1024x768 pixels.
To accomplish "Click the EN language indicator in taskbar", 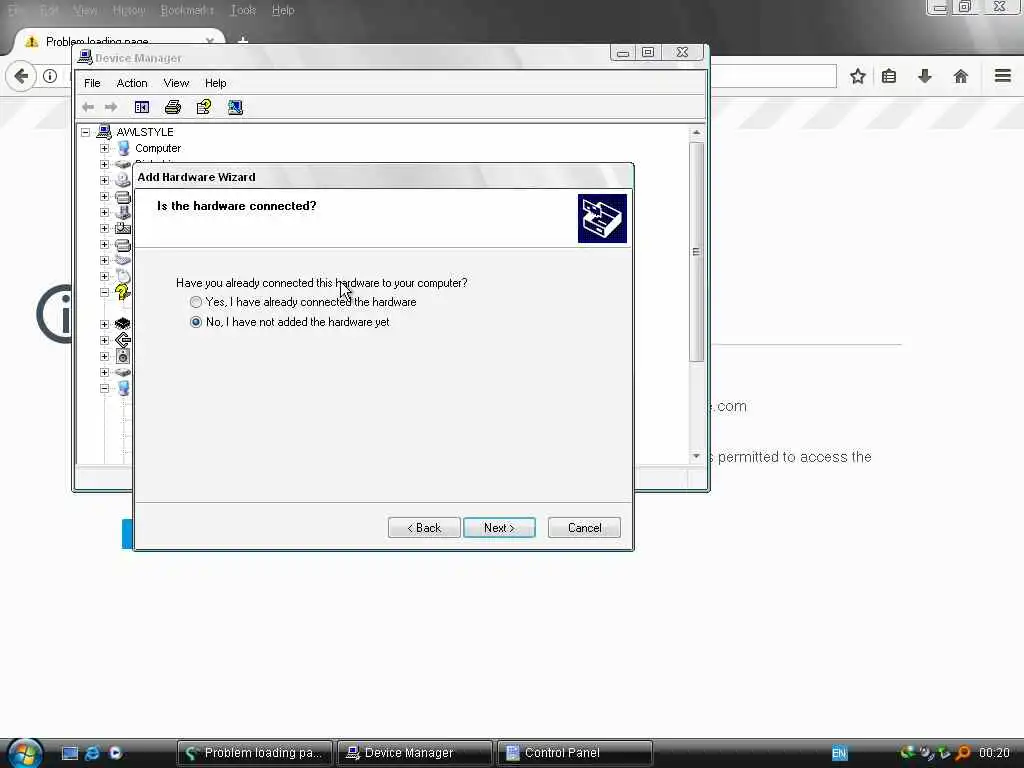I will tap(839, 754).
